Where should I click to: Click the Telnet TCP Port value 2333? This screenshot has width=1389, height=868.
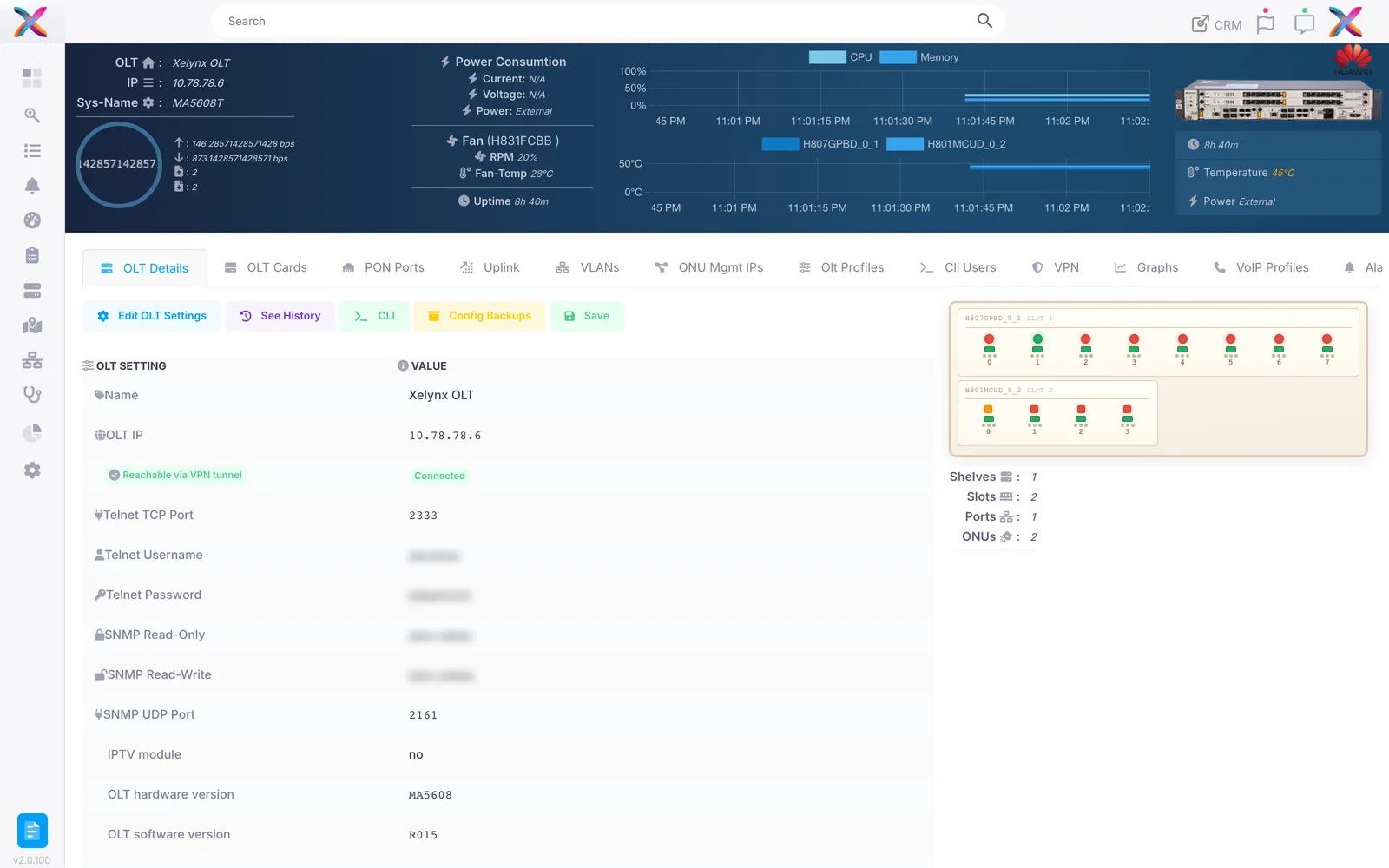point(424,516)
